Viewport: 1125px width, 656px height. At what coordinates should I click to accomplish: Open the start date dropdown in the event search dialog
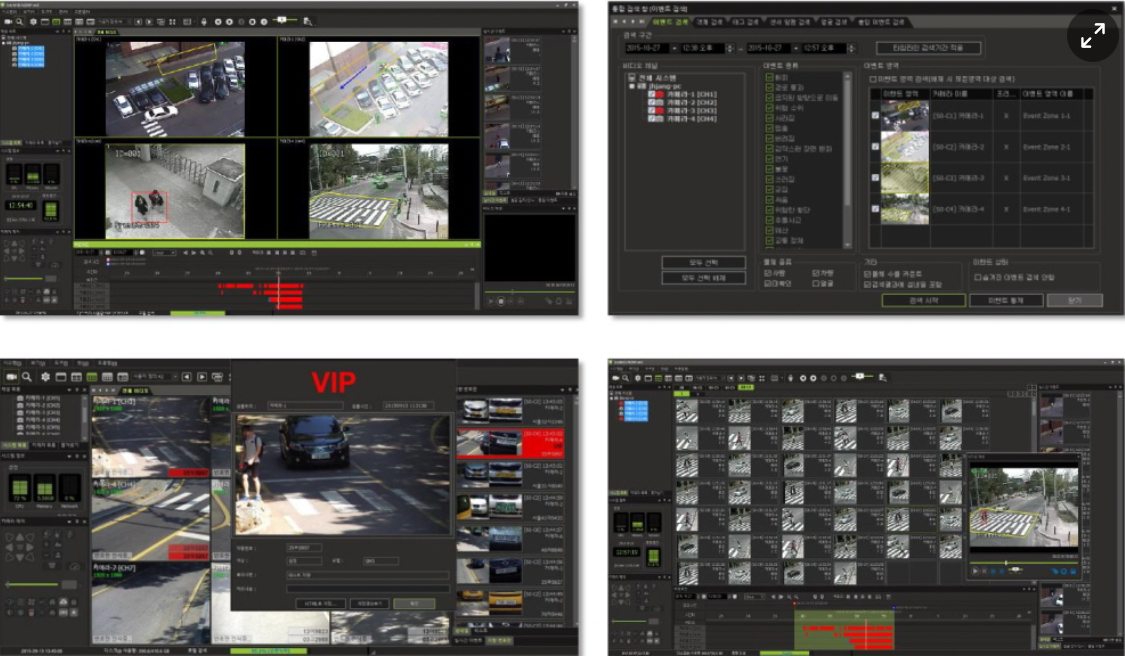(674, 48)
